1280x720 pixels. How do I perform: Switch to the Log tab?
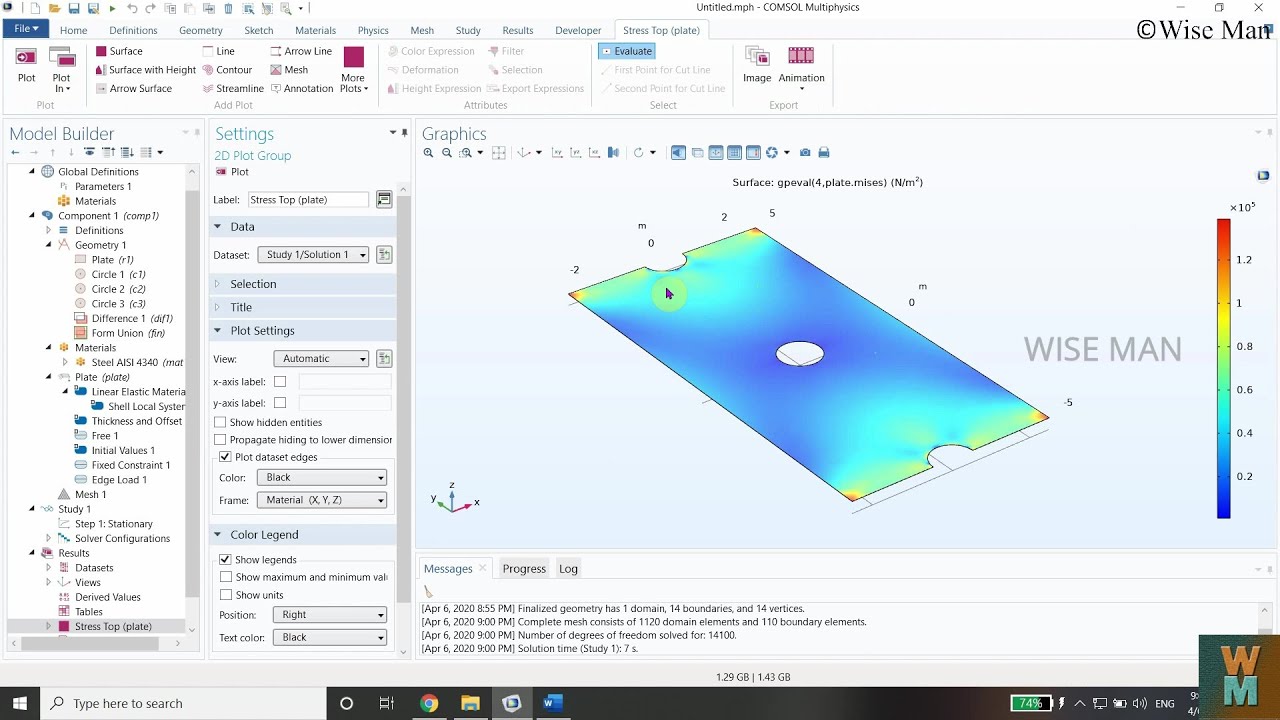568,569
